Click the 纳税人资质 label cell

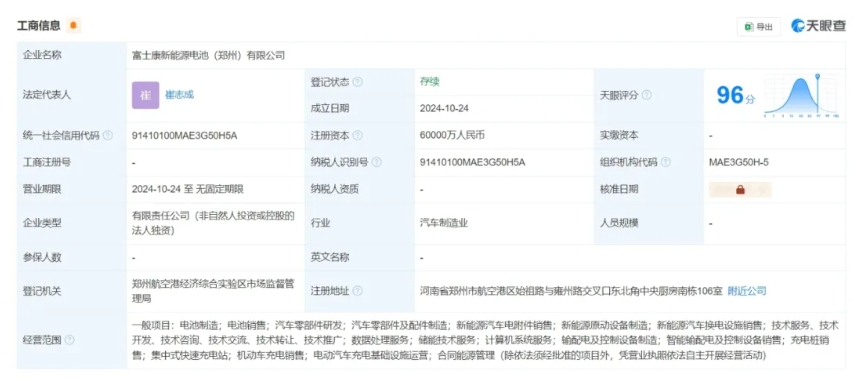point(360,189)
